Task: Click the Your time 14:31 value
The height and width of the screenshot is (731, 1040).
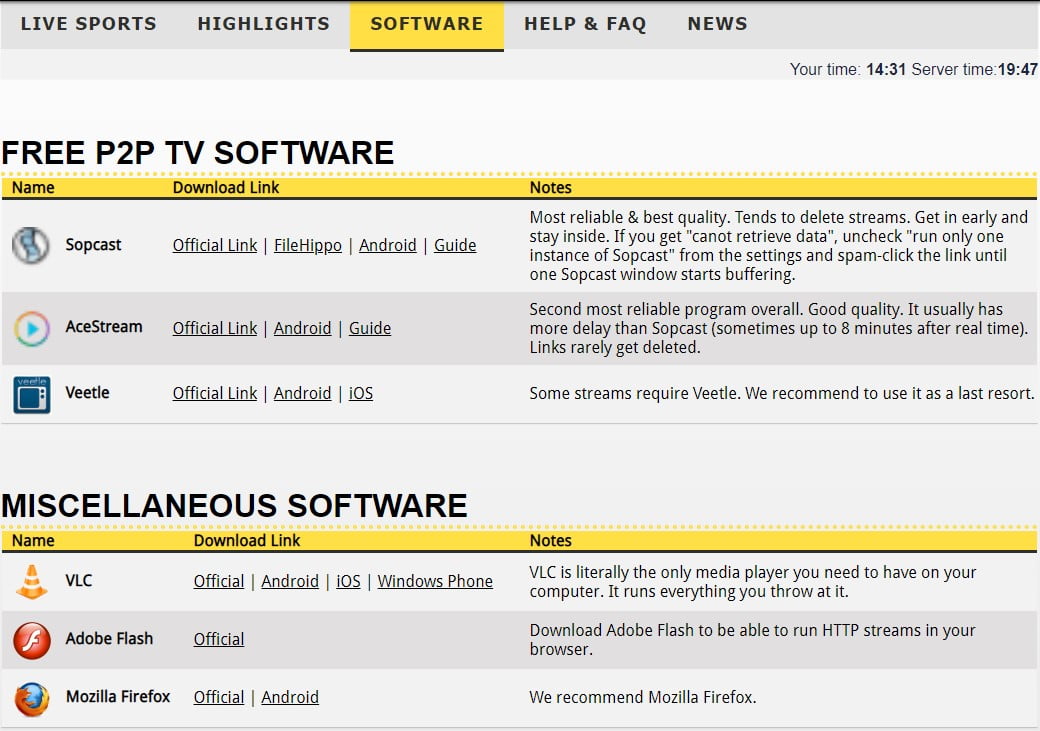Action: pos(885,69)
